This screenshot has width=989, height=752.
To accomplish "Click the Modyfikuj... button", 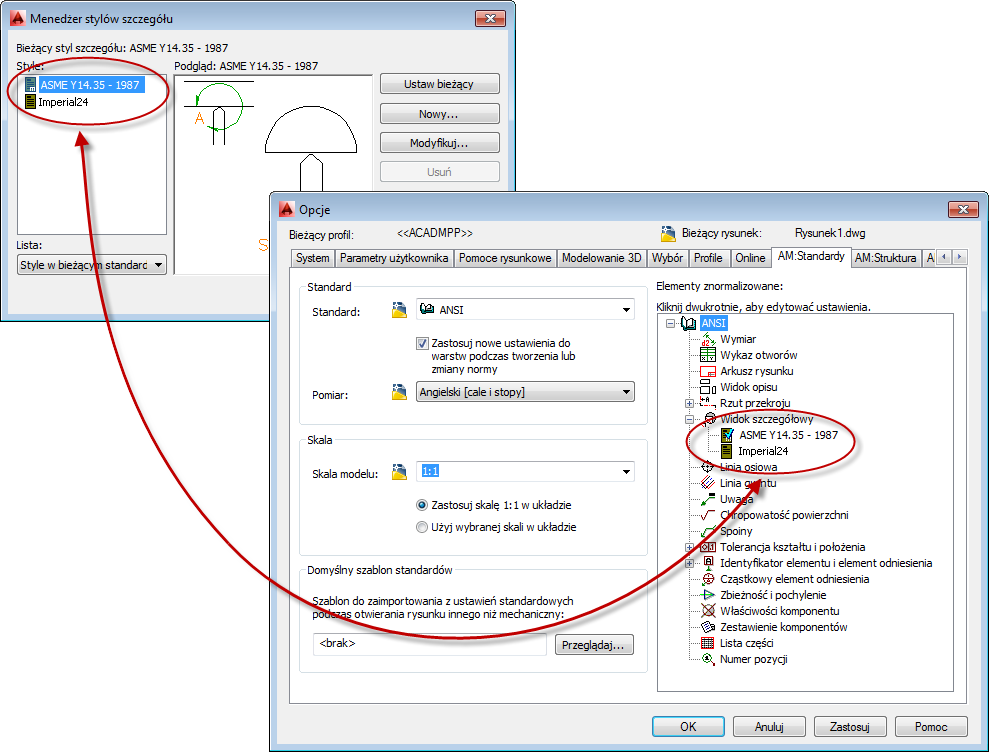I will [440, 143].
